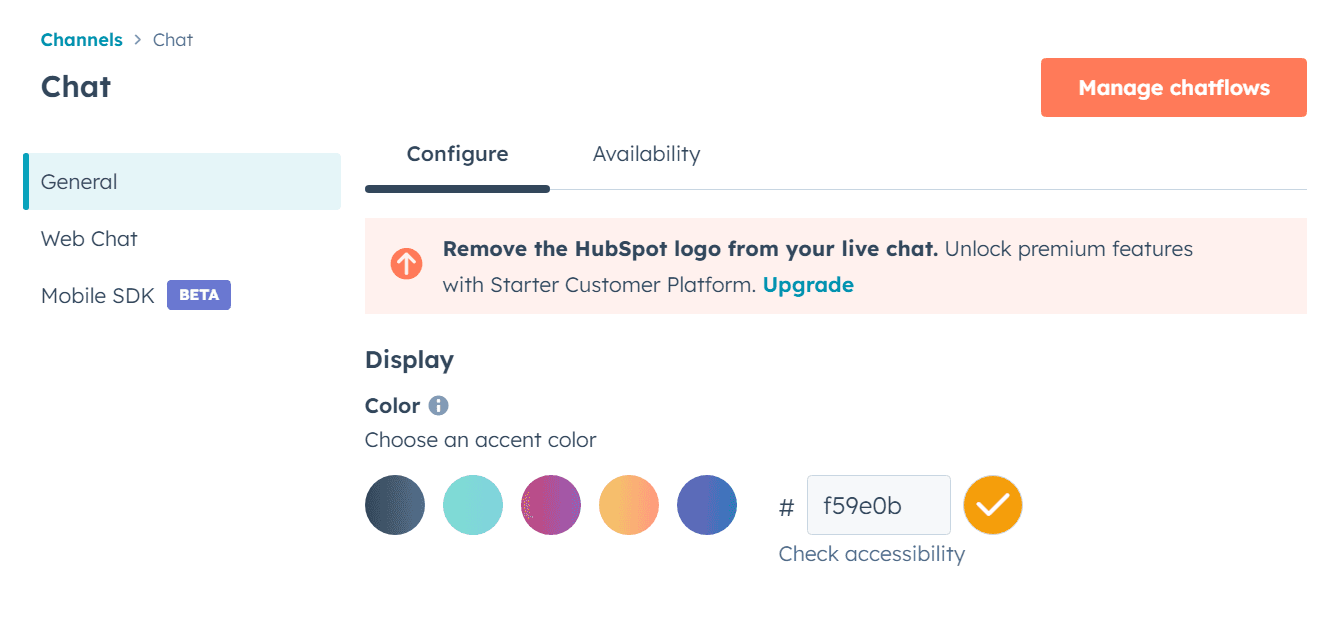Click the Manage chatflows button

coord(1173,87)
